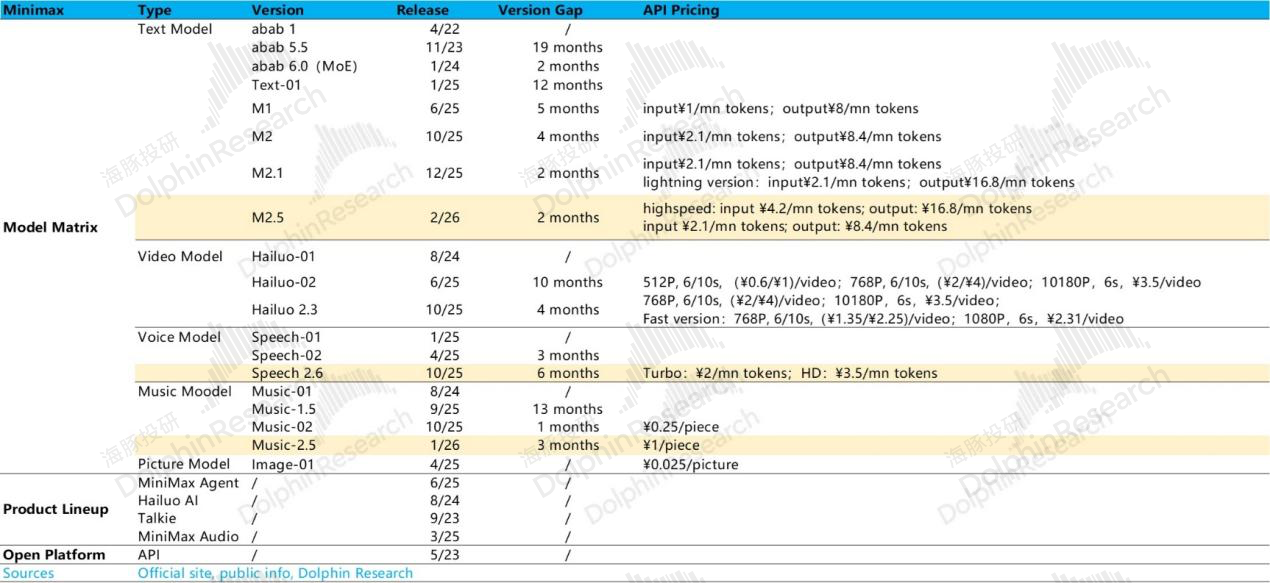The height and width of the screenshot is (583, 1270).
Task: Click the "Music-02" version cell
Action: tap(283, 427)
